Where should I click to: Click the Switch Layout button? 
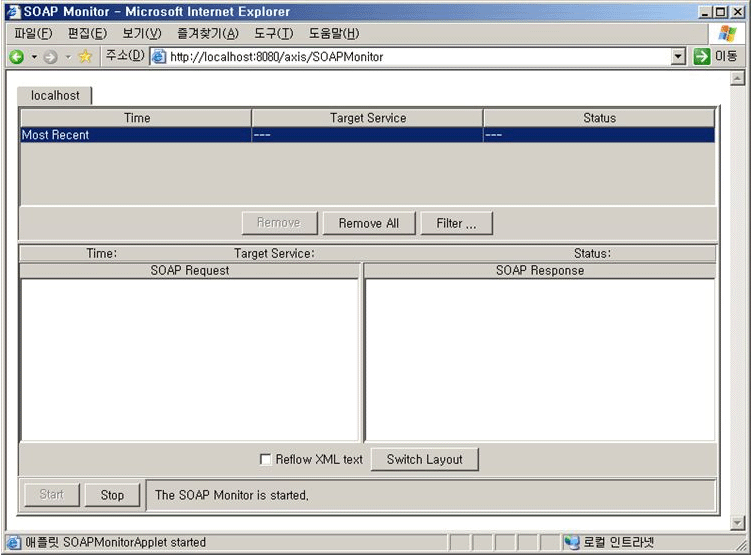click(424, 459)
